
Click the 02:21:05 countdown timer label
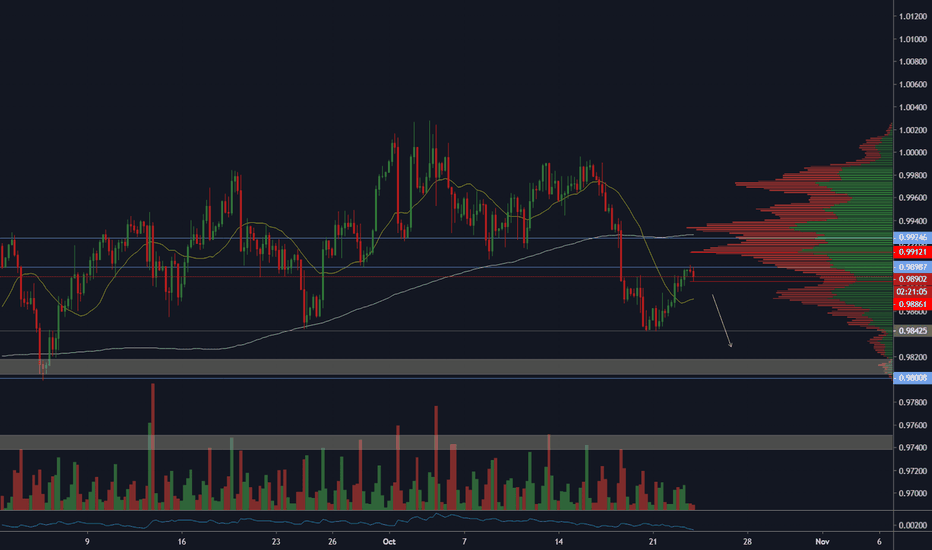[x=912, y=292]
